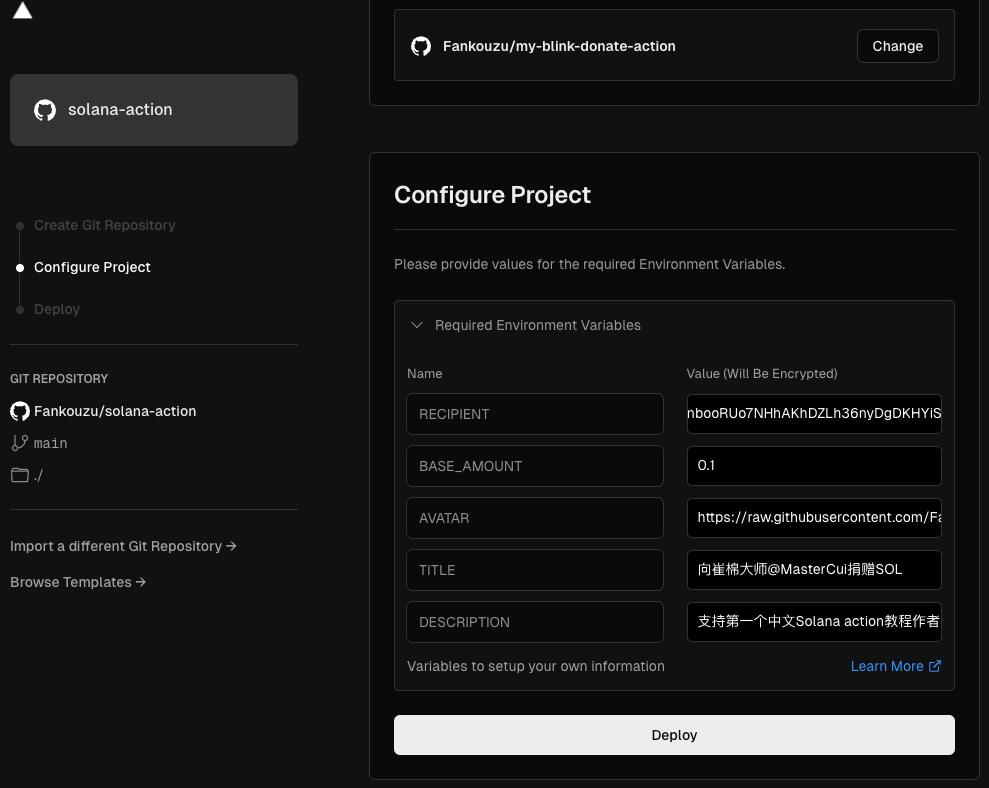989x788 pixels.
Task: Open the Browse Templates link
Action: (x=78, y=582)
